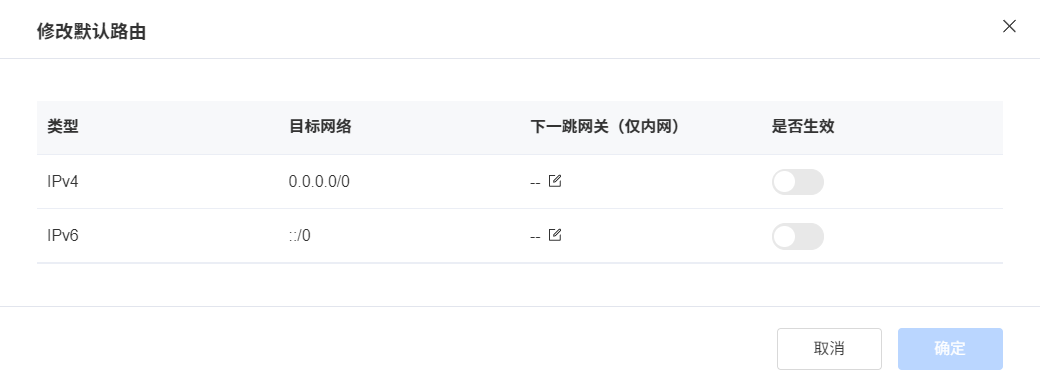
Task: Click the 0.0.0.0/0 target network value
Action: [x=319, y=181]
